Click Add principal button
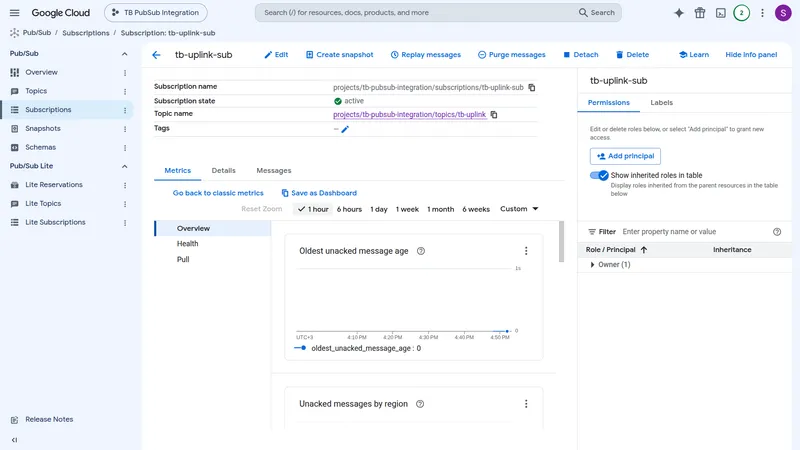800x450 pixels. tap(625, 156)
